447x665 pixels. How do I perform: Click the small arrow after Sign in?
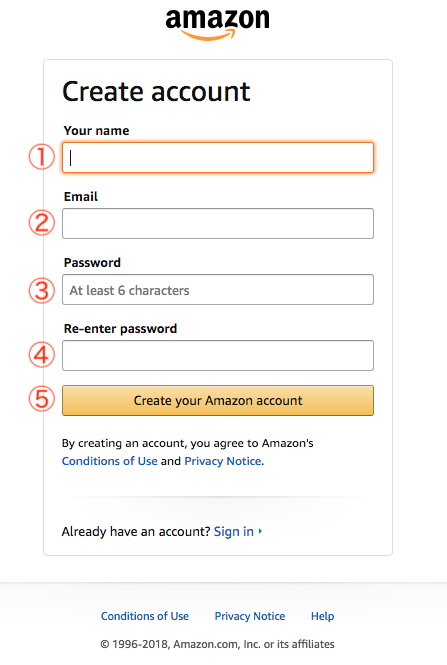pyautogui.click(x=260, y=531)
